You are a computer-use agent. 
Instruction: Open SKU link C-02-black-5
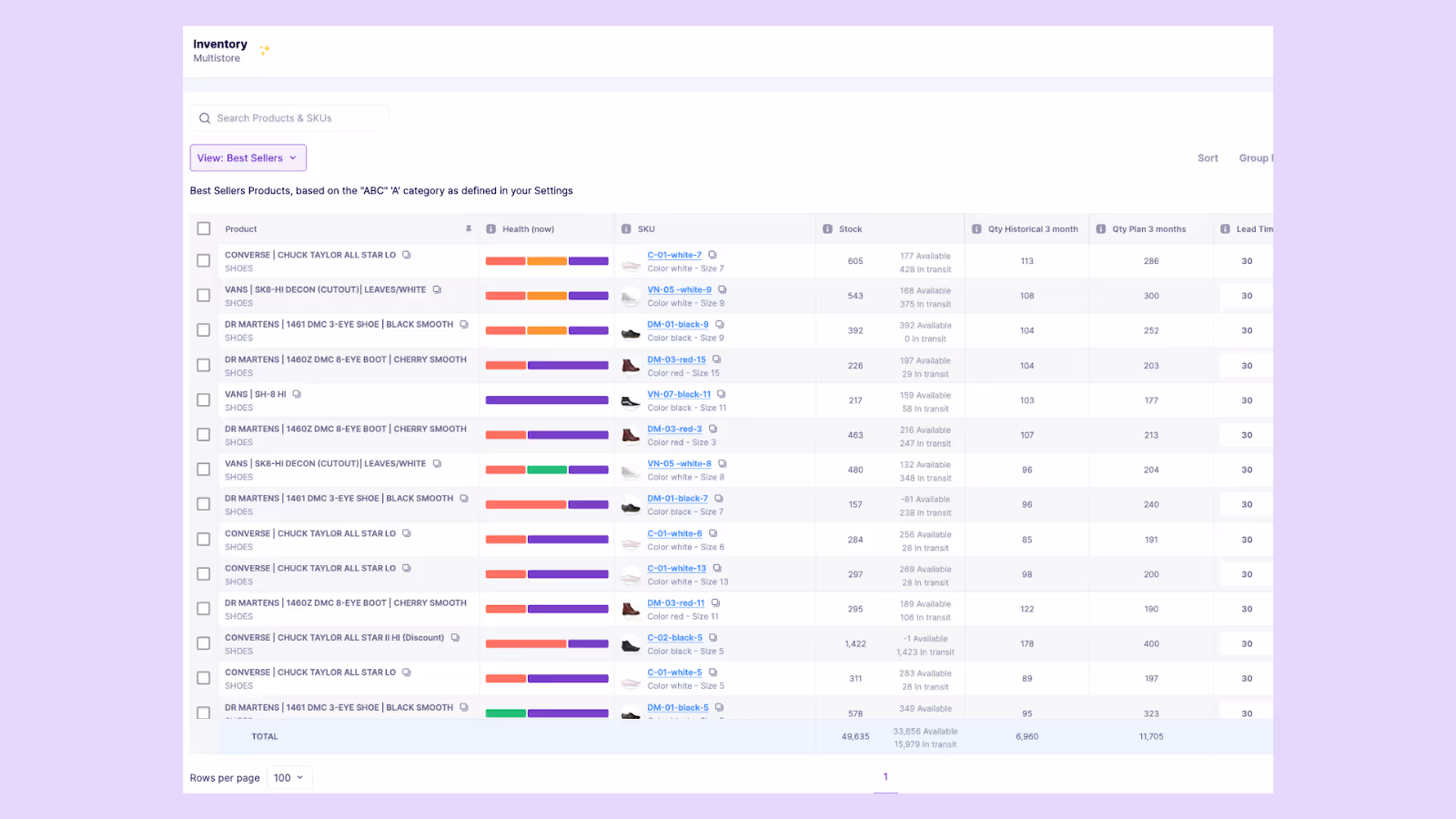pyautogui.click(x=675, y=637)
